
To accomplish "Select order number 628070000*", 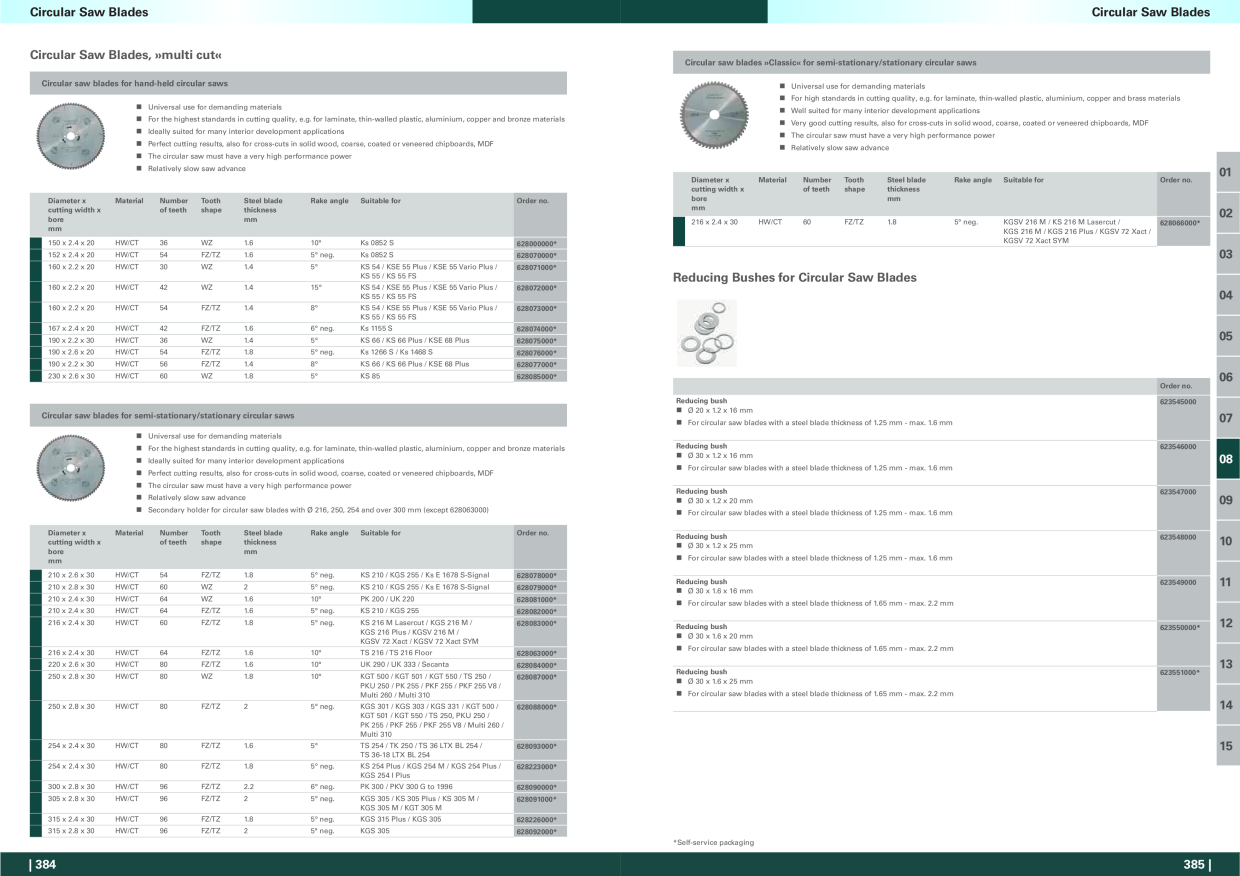I will click(536, 256).
